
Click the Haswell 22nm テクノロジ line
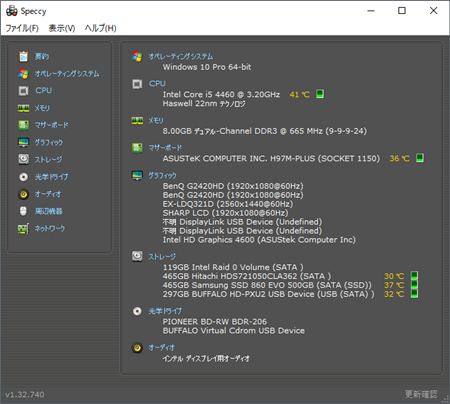click(204, 104)
